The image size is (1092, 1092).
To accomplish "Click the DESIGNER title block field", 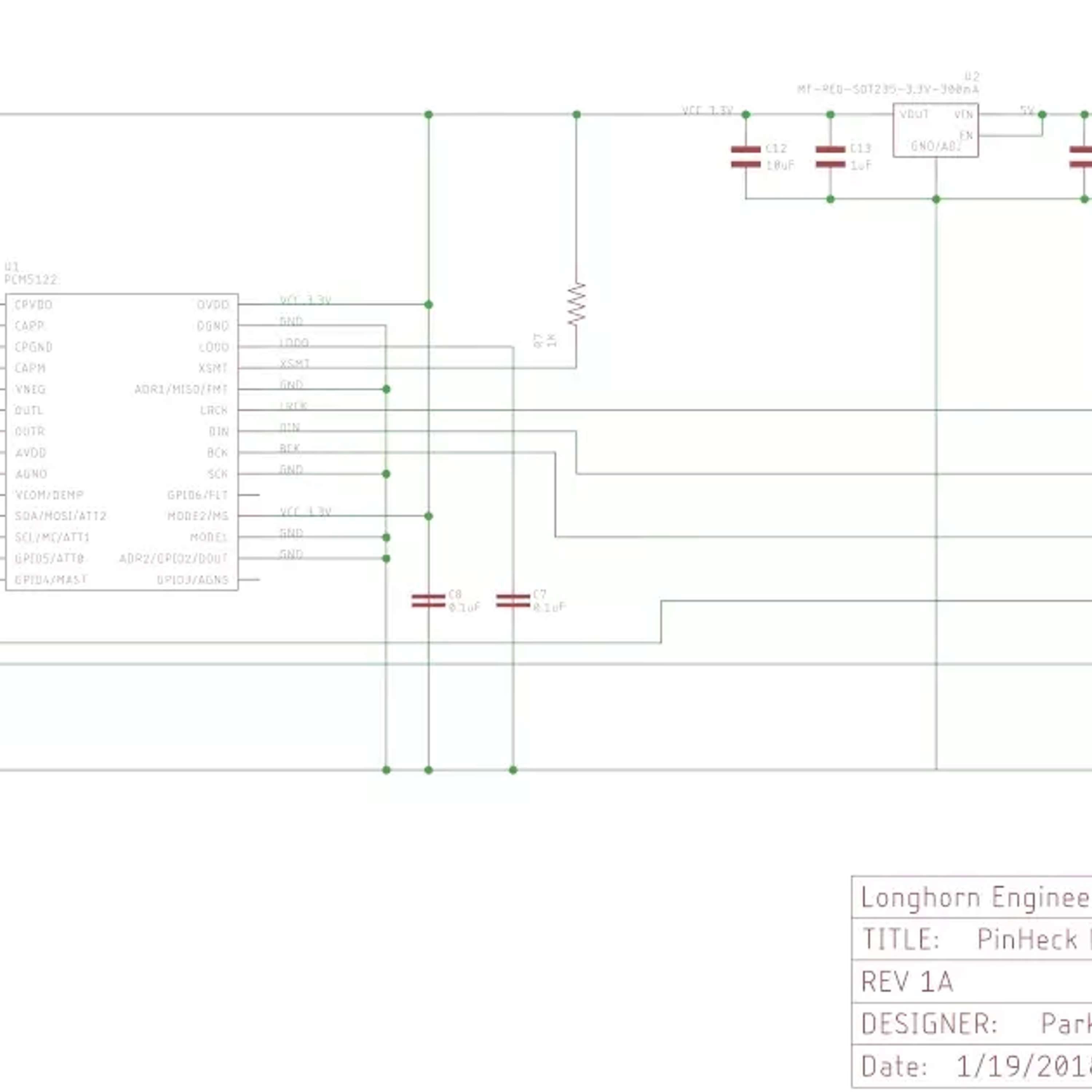I will (972, 1024).
